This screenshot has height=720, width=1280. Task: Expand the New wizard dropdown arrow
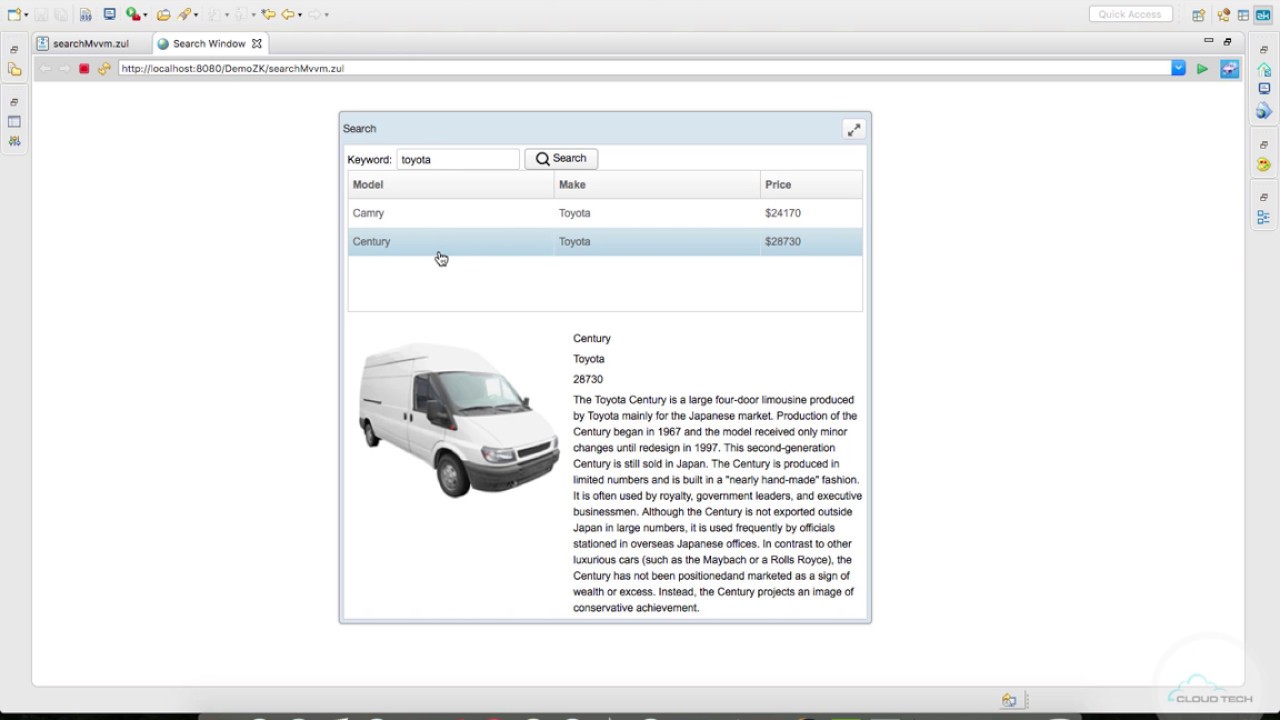[x=25, y=15]
